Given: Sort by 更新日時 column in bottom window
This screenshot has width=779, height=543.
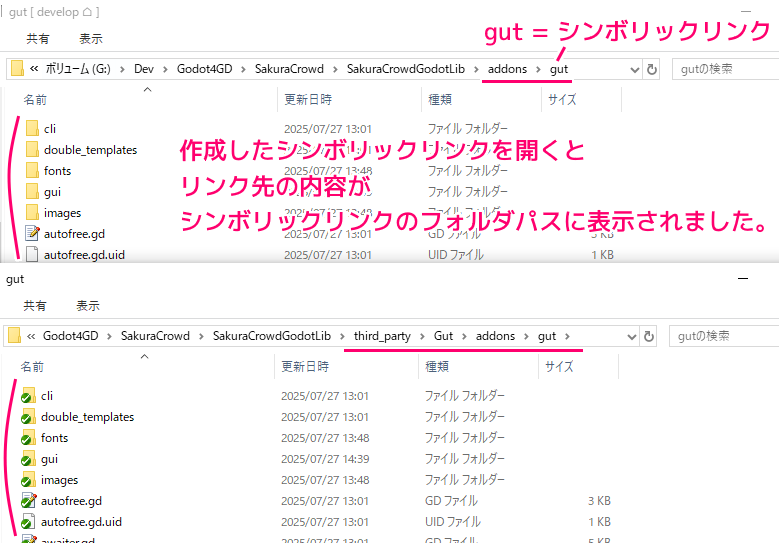Looking at the screenshot, I should point(305,366).
